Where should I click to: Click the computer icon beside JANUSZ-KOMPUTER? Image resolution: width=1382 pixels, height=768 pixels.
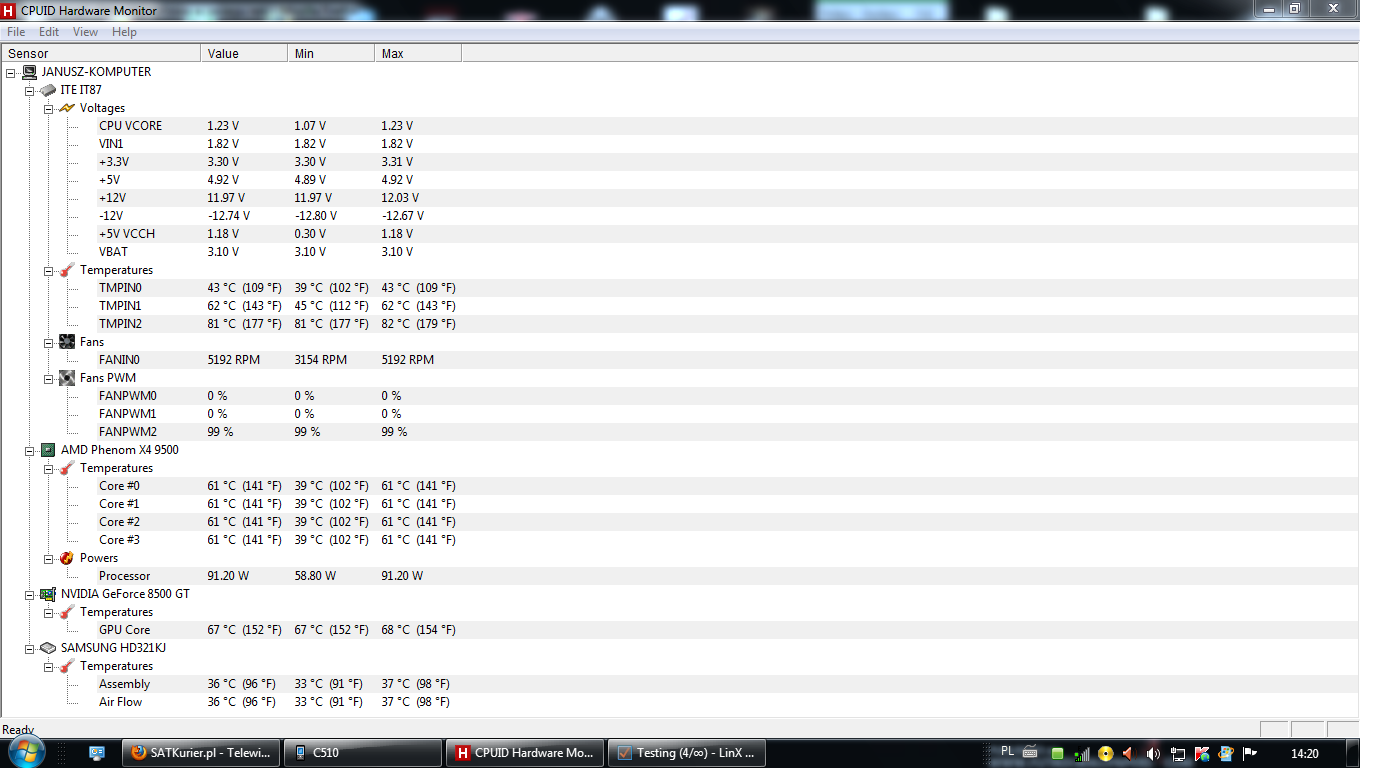coord(29,72)
